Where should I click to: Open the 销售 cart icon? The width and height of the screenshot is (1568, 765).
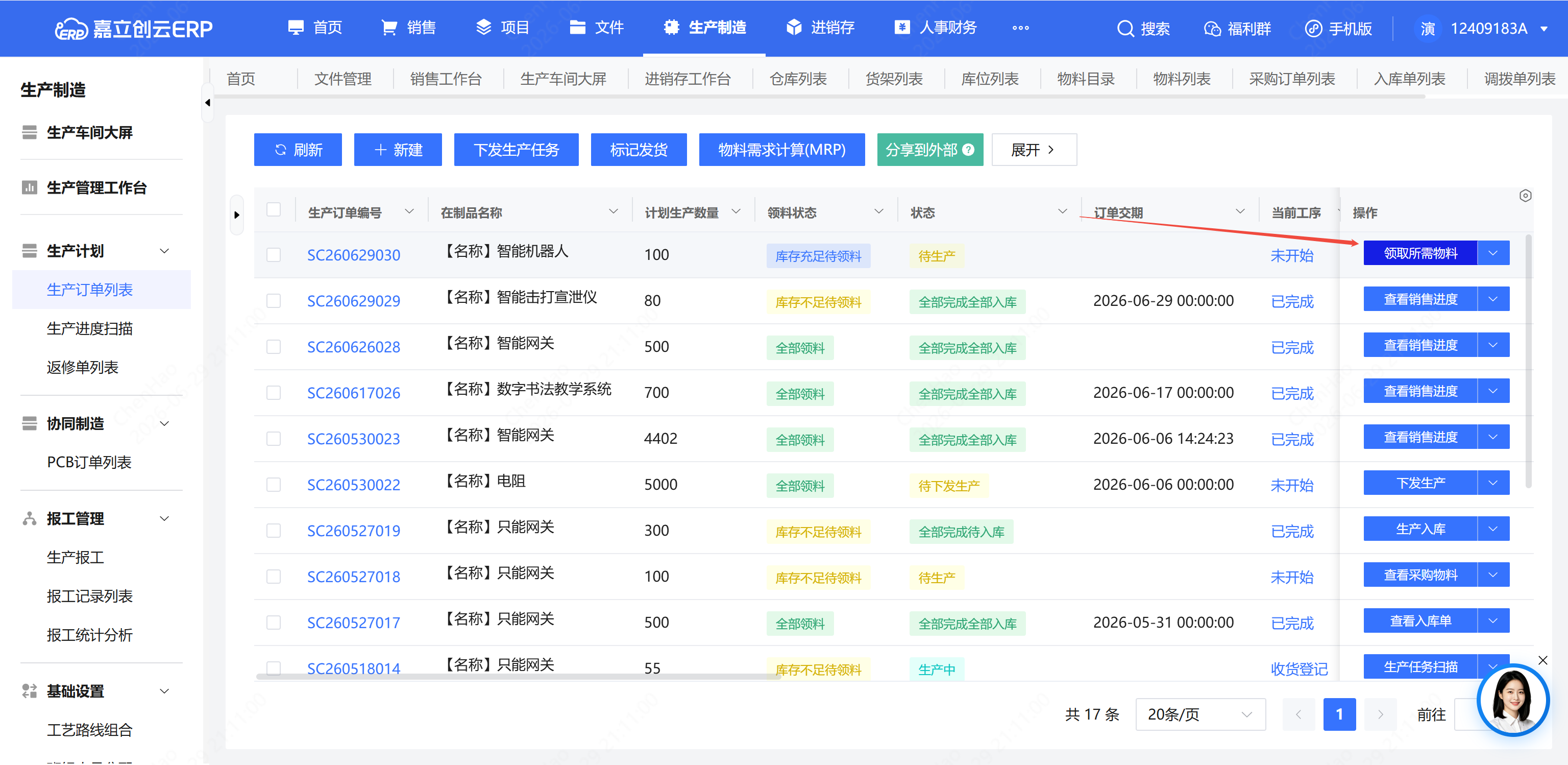pyautogui.click(x=389, y=28)
